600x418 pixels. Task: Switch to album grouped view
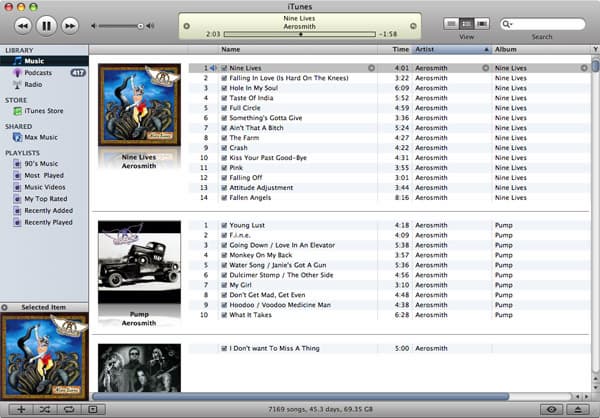tap(466, 24)
